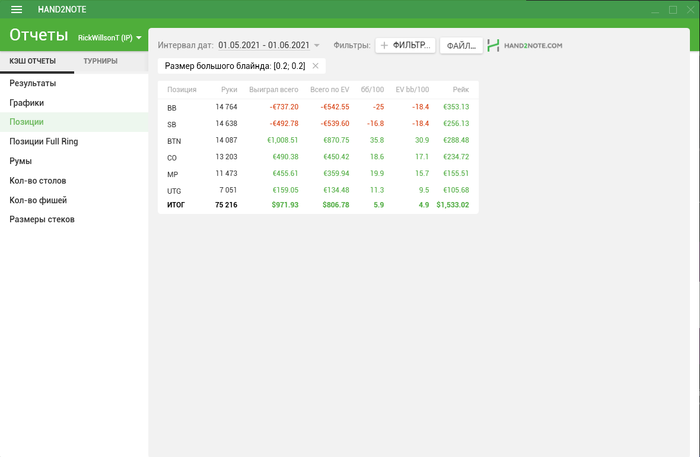Click BB loss value -€737.20
Image resolution: width=700 pixels, height=457 pixels.
tap(284, 107)
